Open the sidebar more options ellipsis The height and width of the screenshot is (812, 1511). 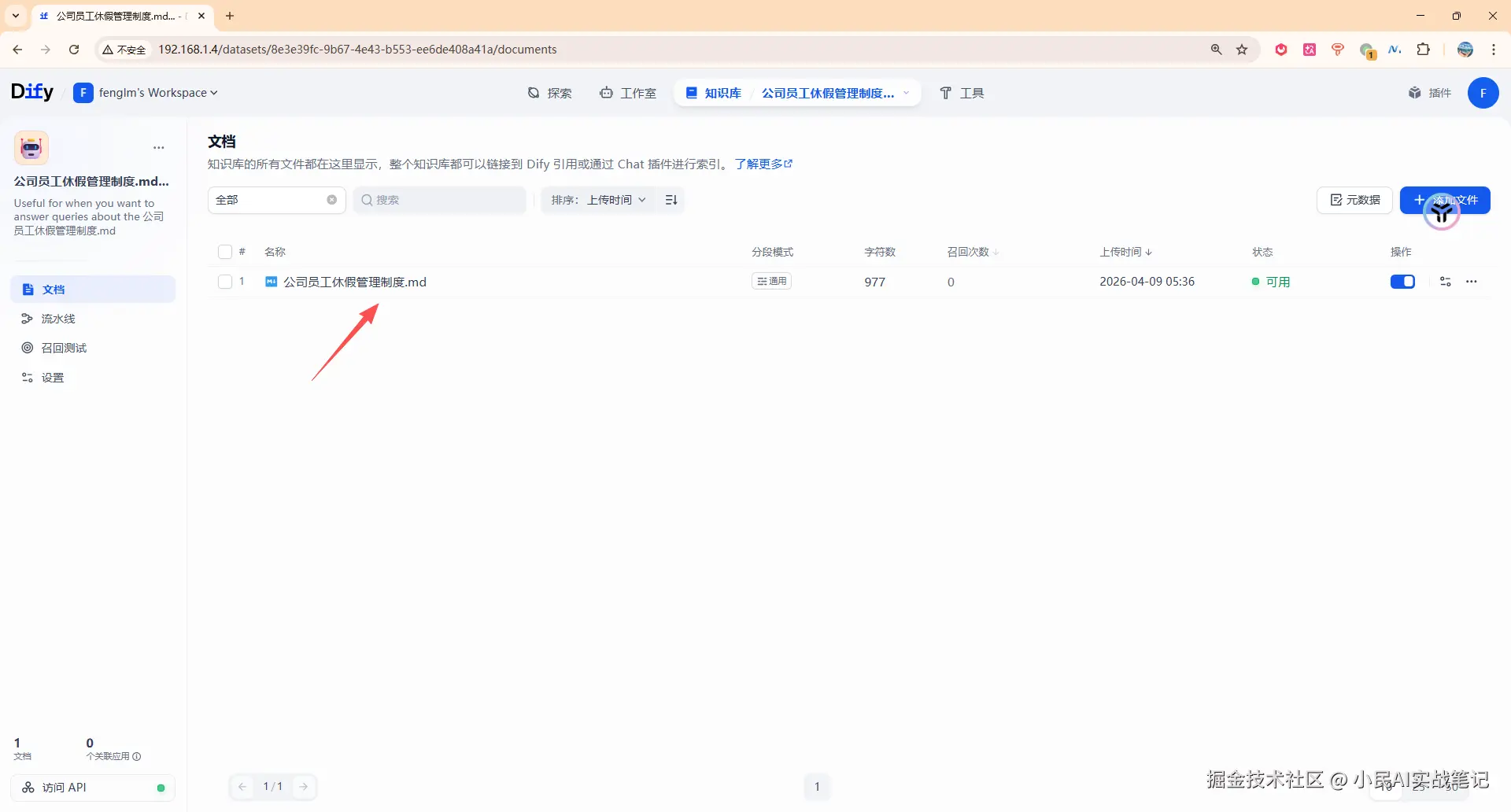[x=159, y=148]
